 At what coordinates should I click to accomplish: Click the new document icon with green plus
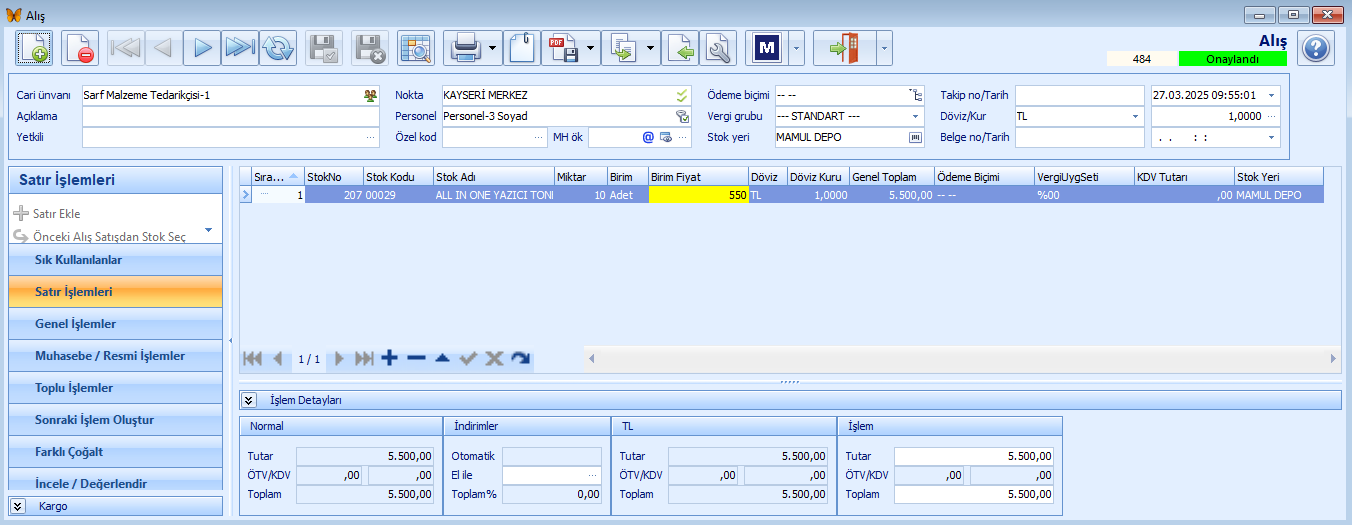(x=34, y=47)
